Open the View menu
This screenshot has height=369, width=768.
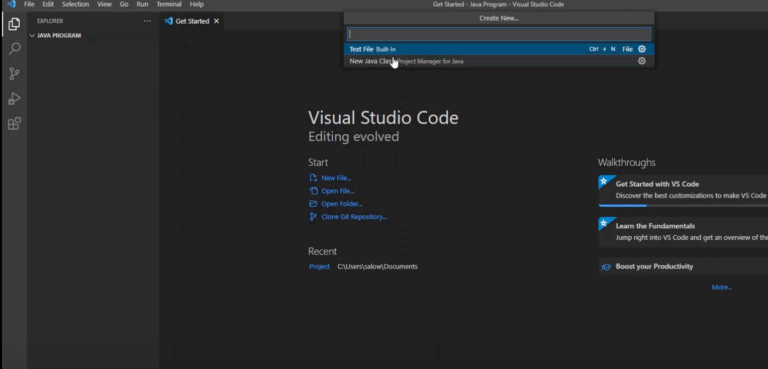[x=104, y=4]
